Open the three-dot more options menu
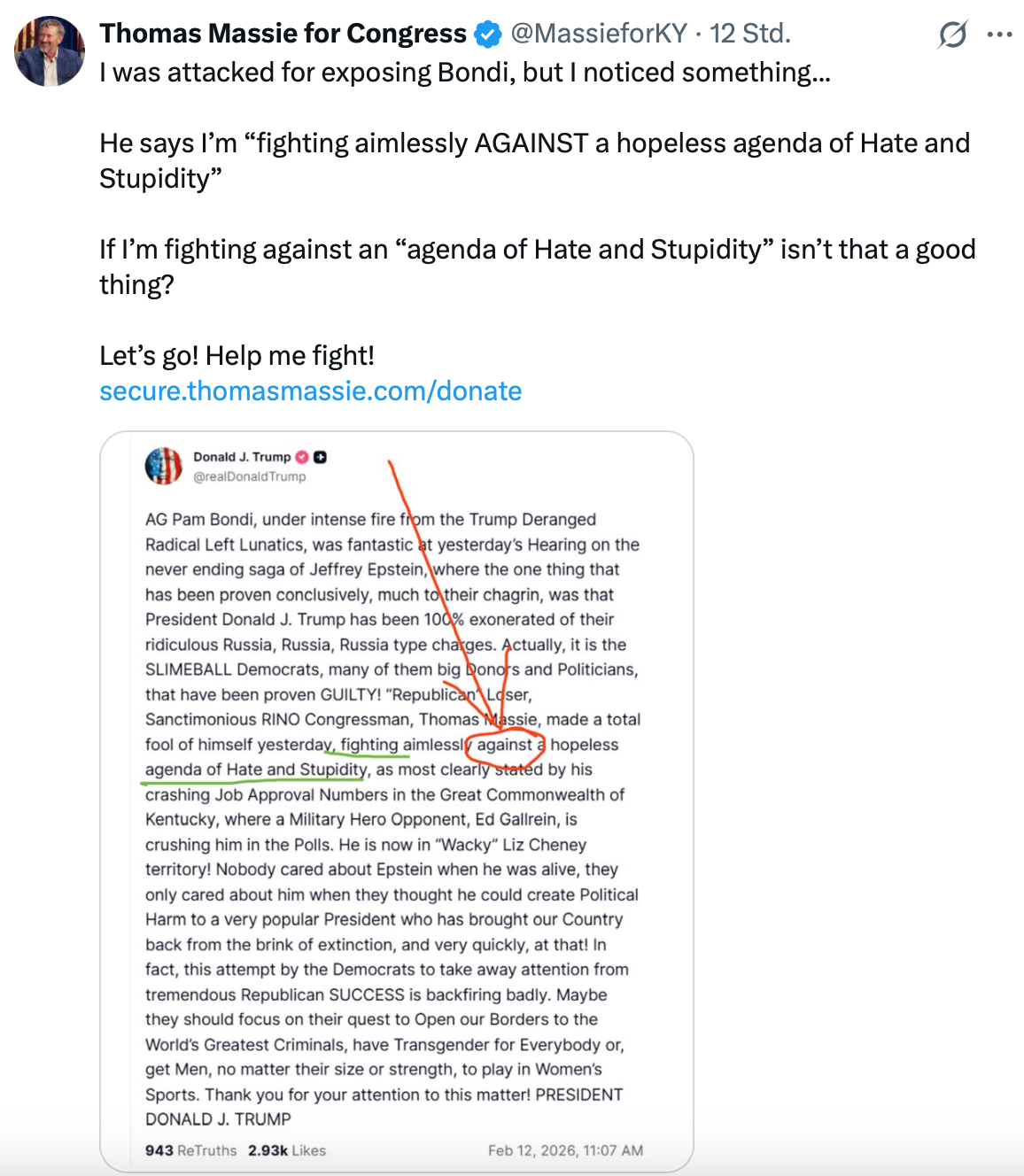This screenshot has height=1176, width=1024. point(999,35)
